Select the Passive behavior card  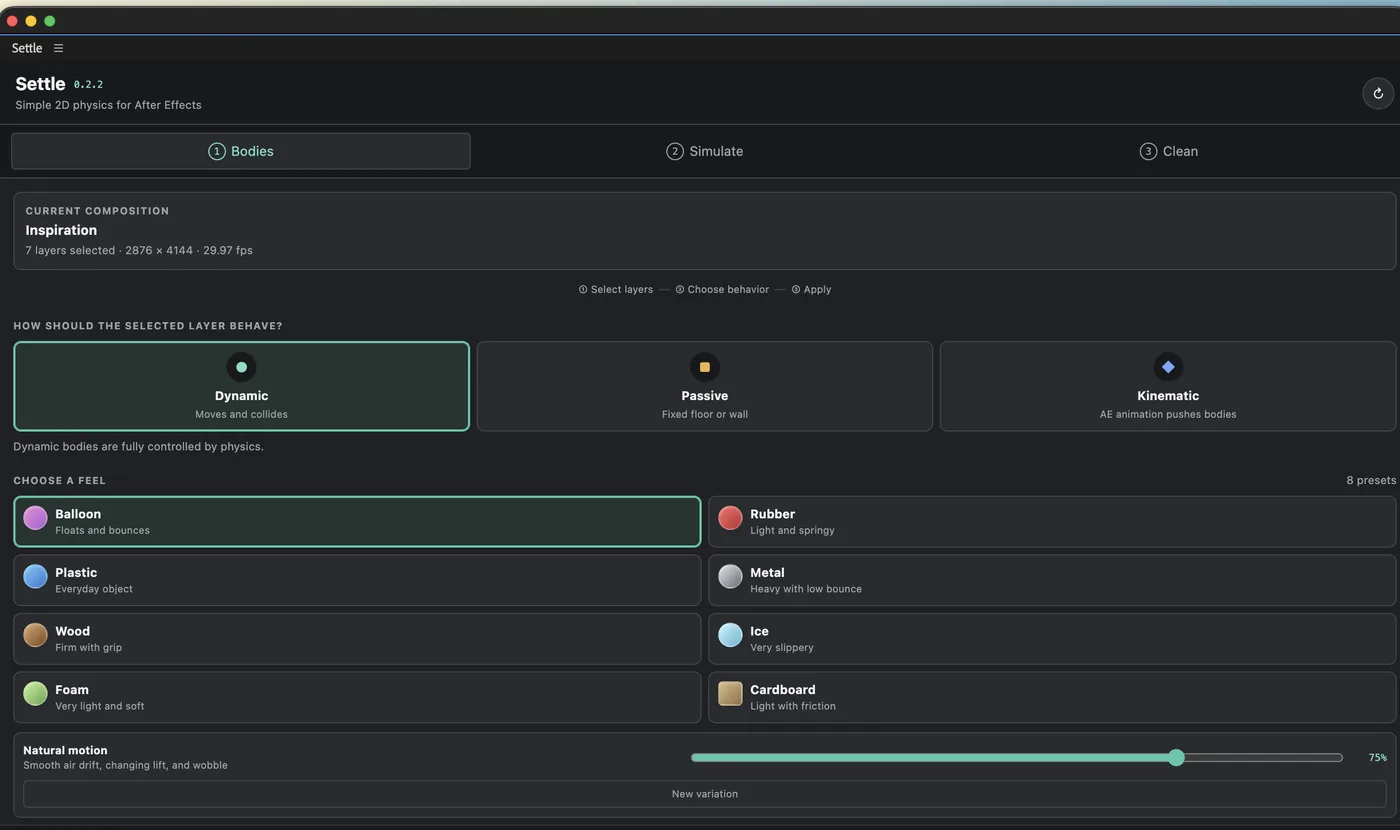point(705,386)
